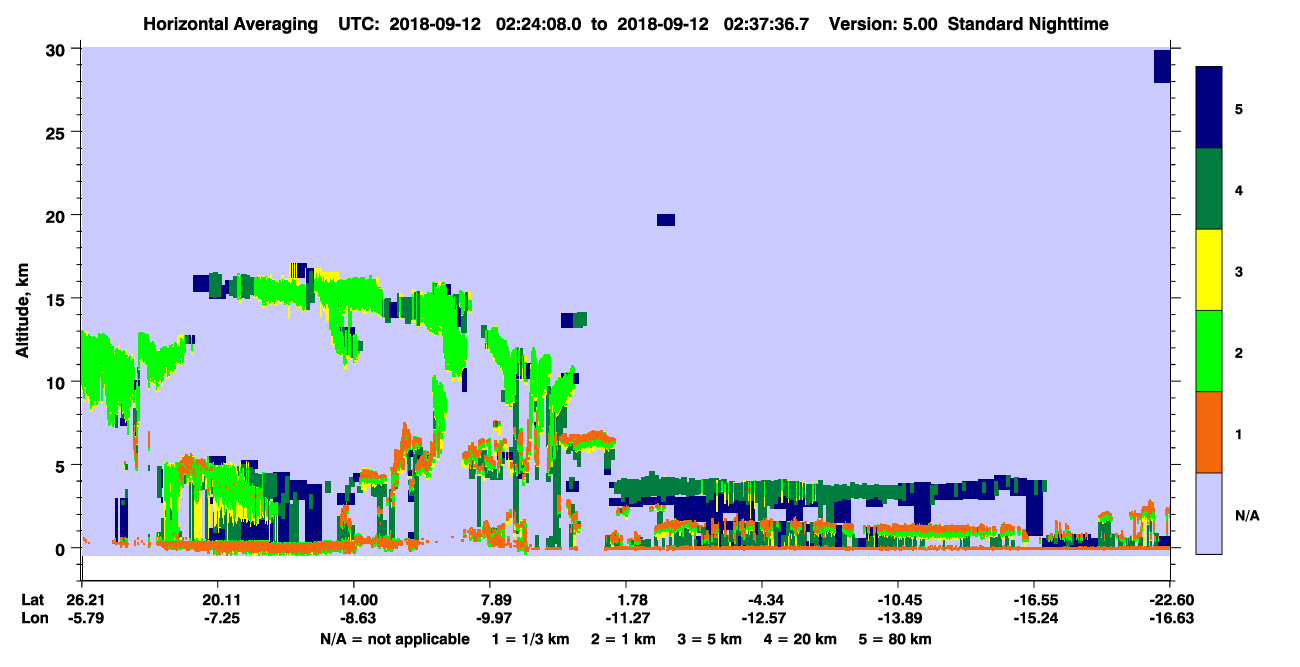Click longitude value -15.24
This screenshot has height=667, width=1300.
pyautogui.click(x=1034, y=619)
